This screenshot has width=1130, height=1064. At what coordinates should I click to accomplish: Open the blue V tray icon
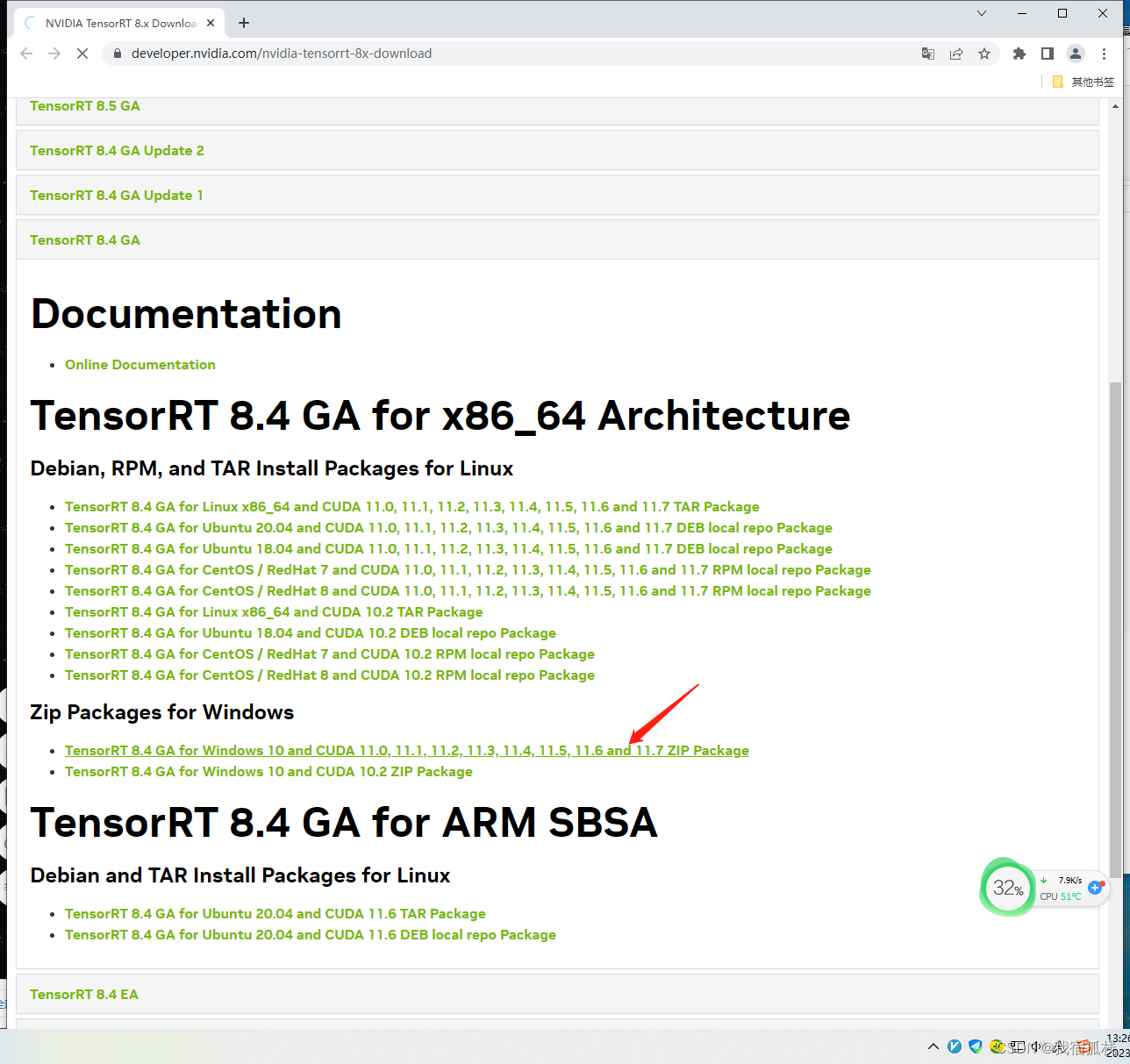coord(955,1046)
